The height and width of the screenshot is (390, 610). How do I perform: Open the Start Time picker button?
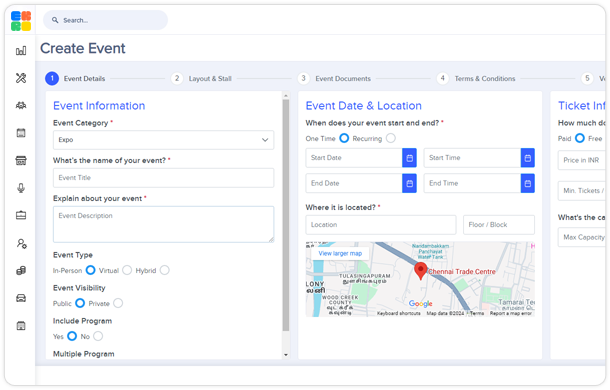(x=528, y=158)
